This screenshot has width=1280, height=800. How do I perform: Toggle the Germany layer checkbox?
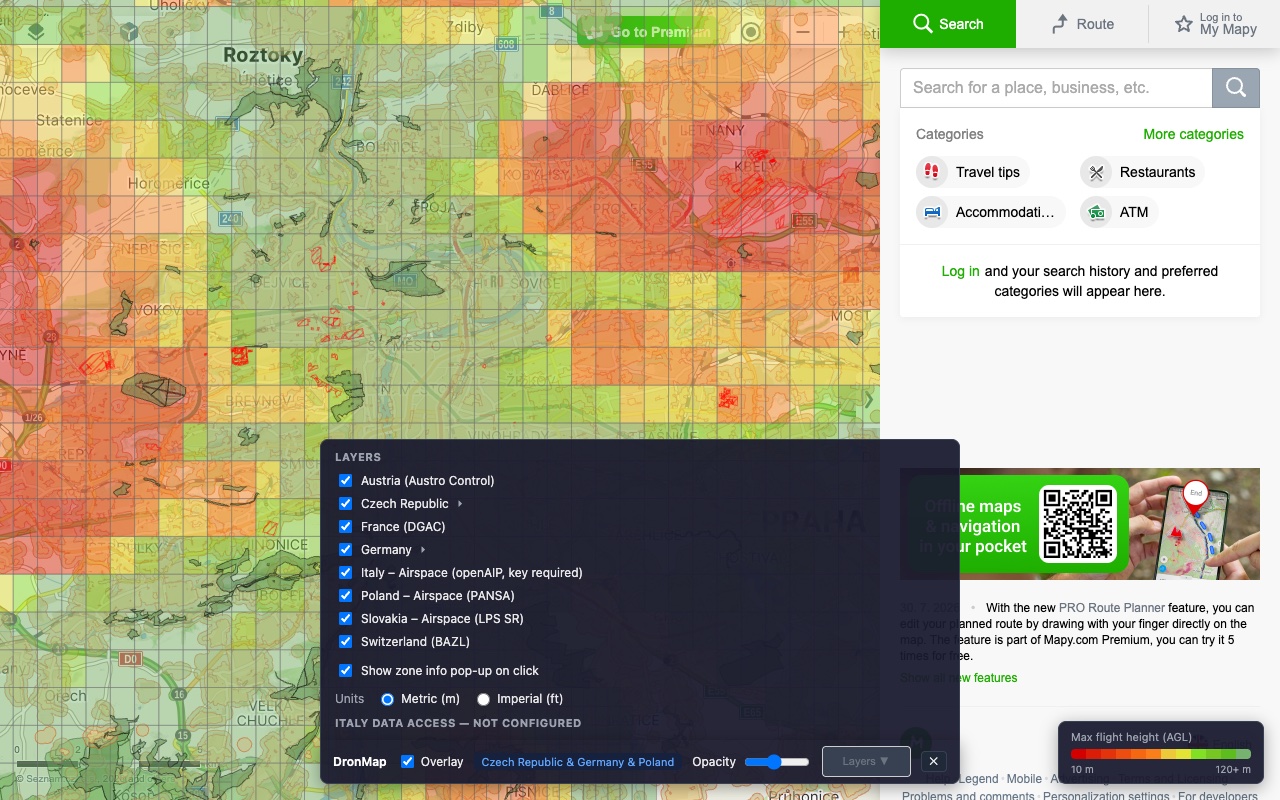click(x=346, y=550)
